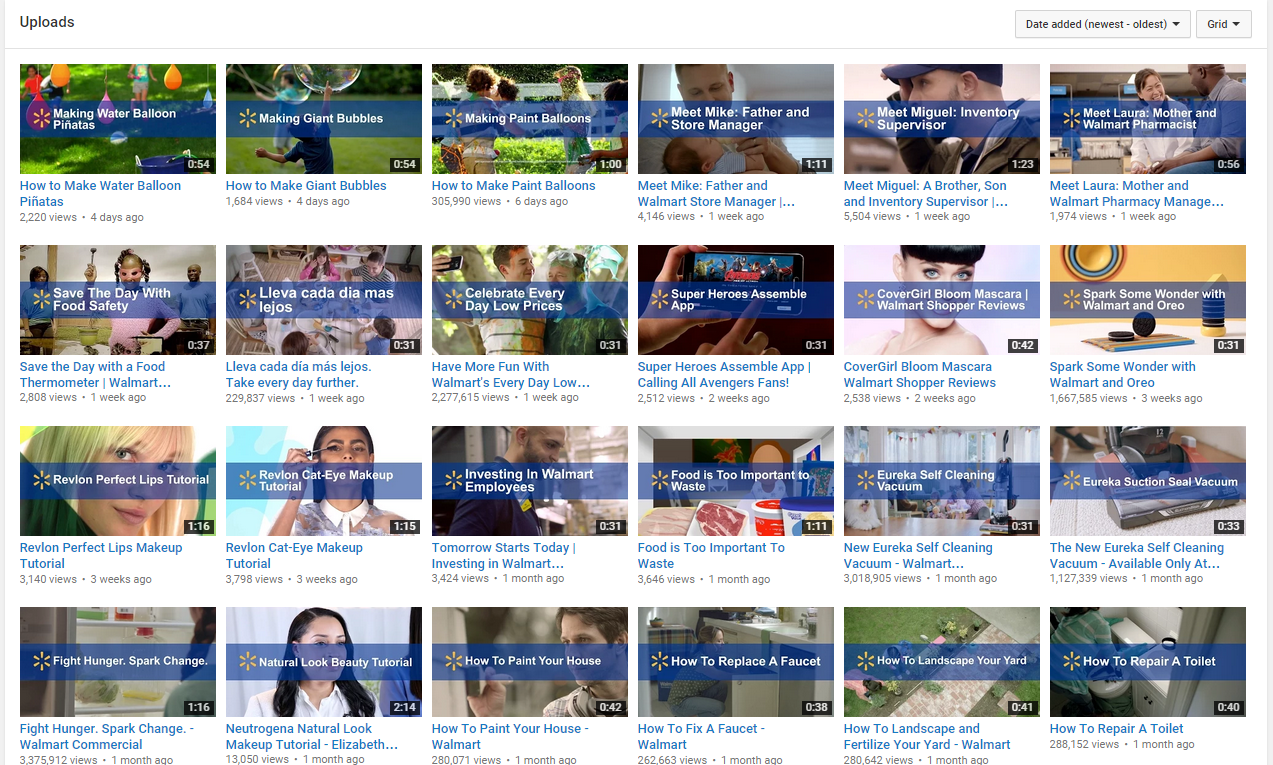This screenshot has width=1273, height=765.
Task: Open Save The Day With Food Safety thumbnail
Action: (x=118, y=300)
